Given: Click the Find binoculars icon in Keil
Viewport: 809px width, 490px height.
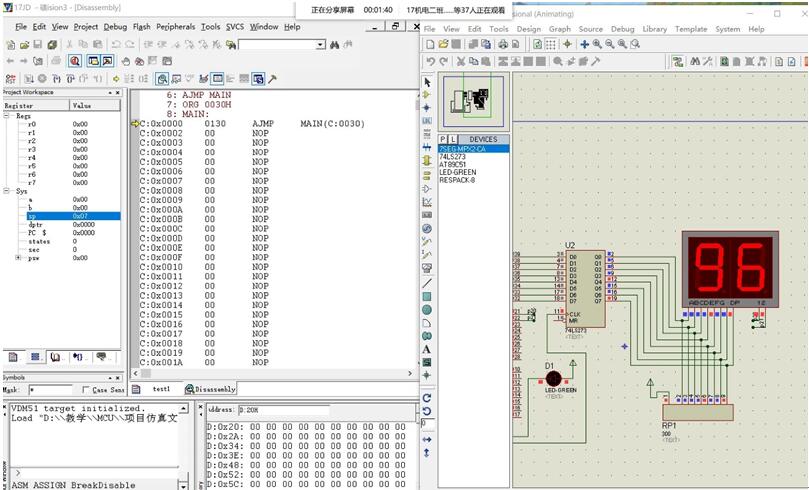Looking at the screenshot, I should click(x=334, y=45).
